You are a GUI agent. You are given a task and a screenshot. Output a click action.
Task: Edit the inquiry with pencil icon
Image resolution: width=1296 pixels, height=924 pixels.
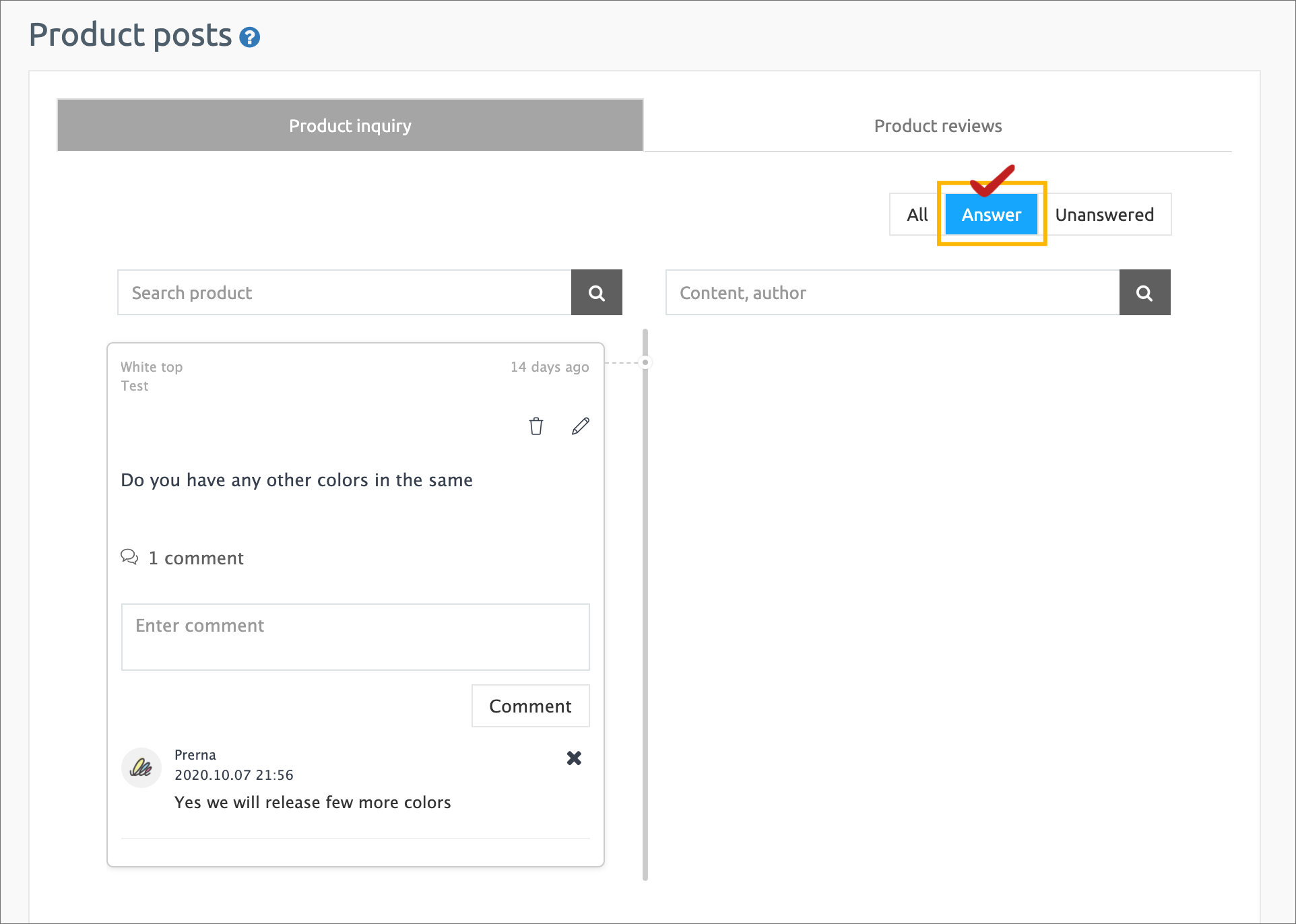(x=580, y=426)
